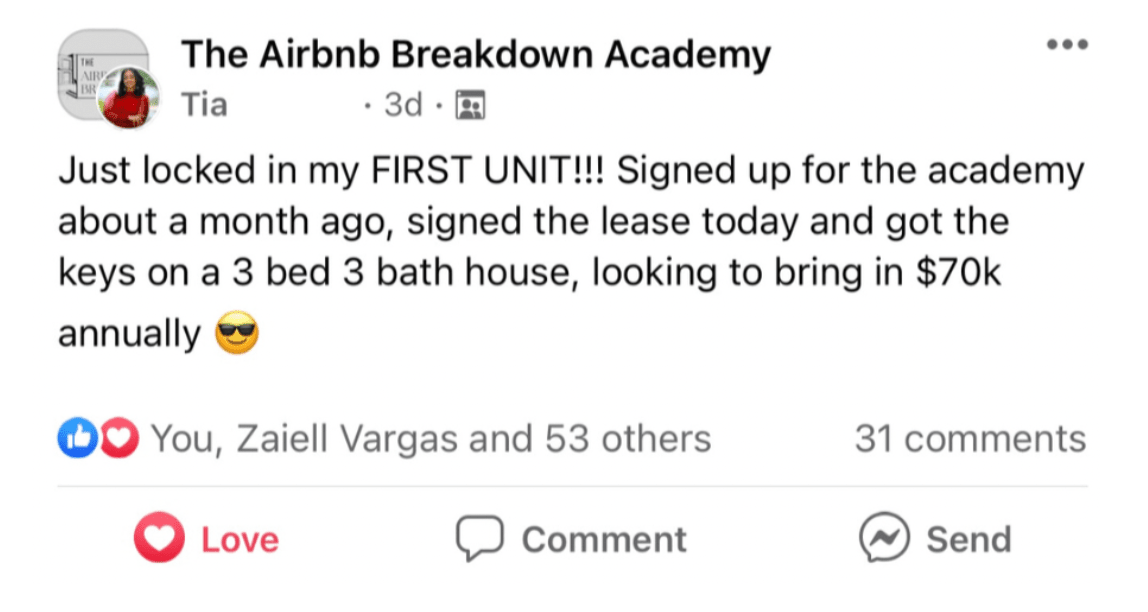Image resolution: width=1148 pixels, height=612 pixels.
Task: Click the sunglasses emoji in the post
Action: (x=237, y=333)
